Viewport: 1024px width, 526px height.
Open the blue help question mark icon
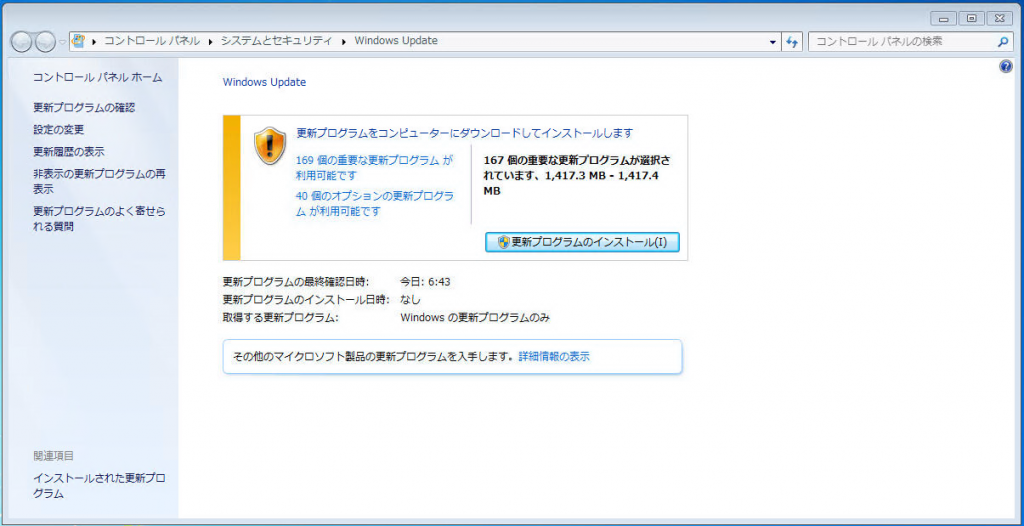[x=1006, y=67]
